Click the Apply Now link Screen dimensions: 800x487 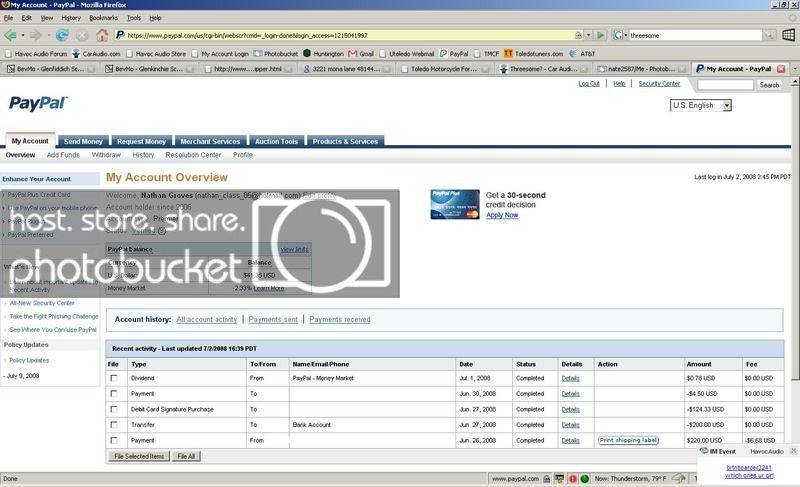[x=502, y=215]
